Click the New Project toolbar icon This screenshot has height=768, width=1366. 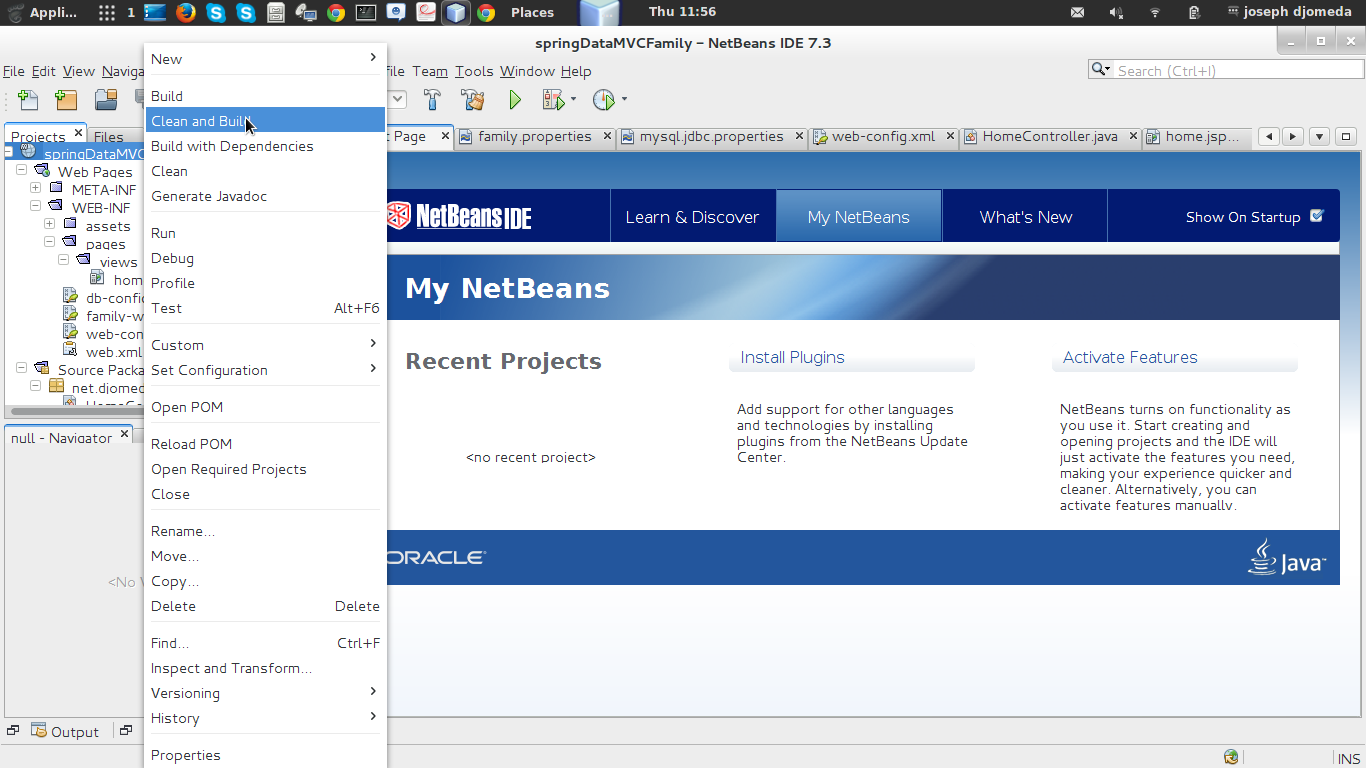66,100
